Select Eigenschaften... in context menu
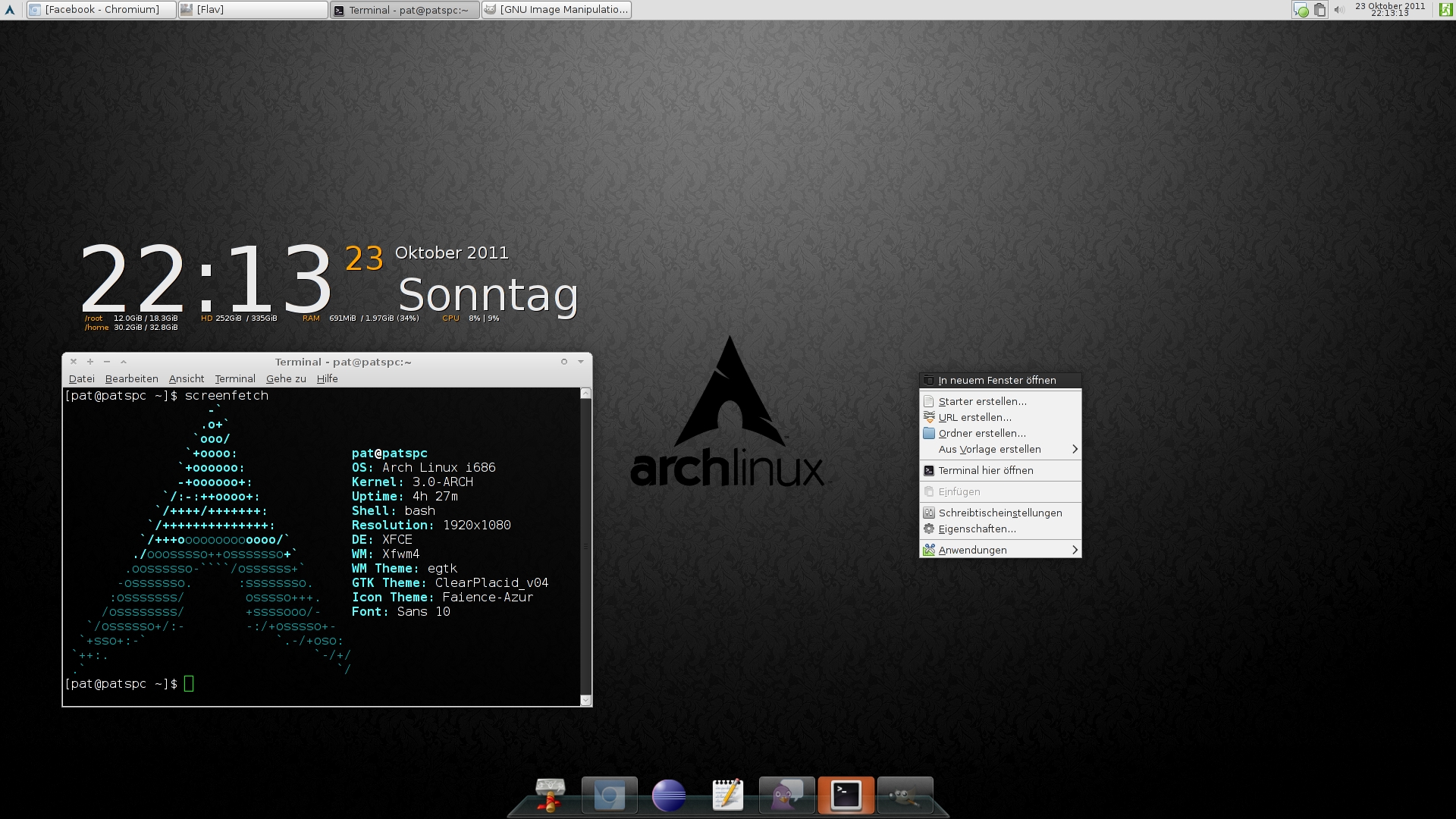 (x=1000, y=529)
